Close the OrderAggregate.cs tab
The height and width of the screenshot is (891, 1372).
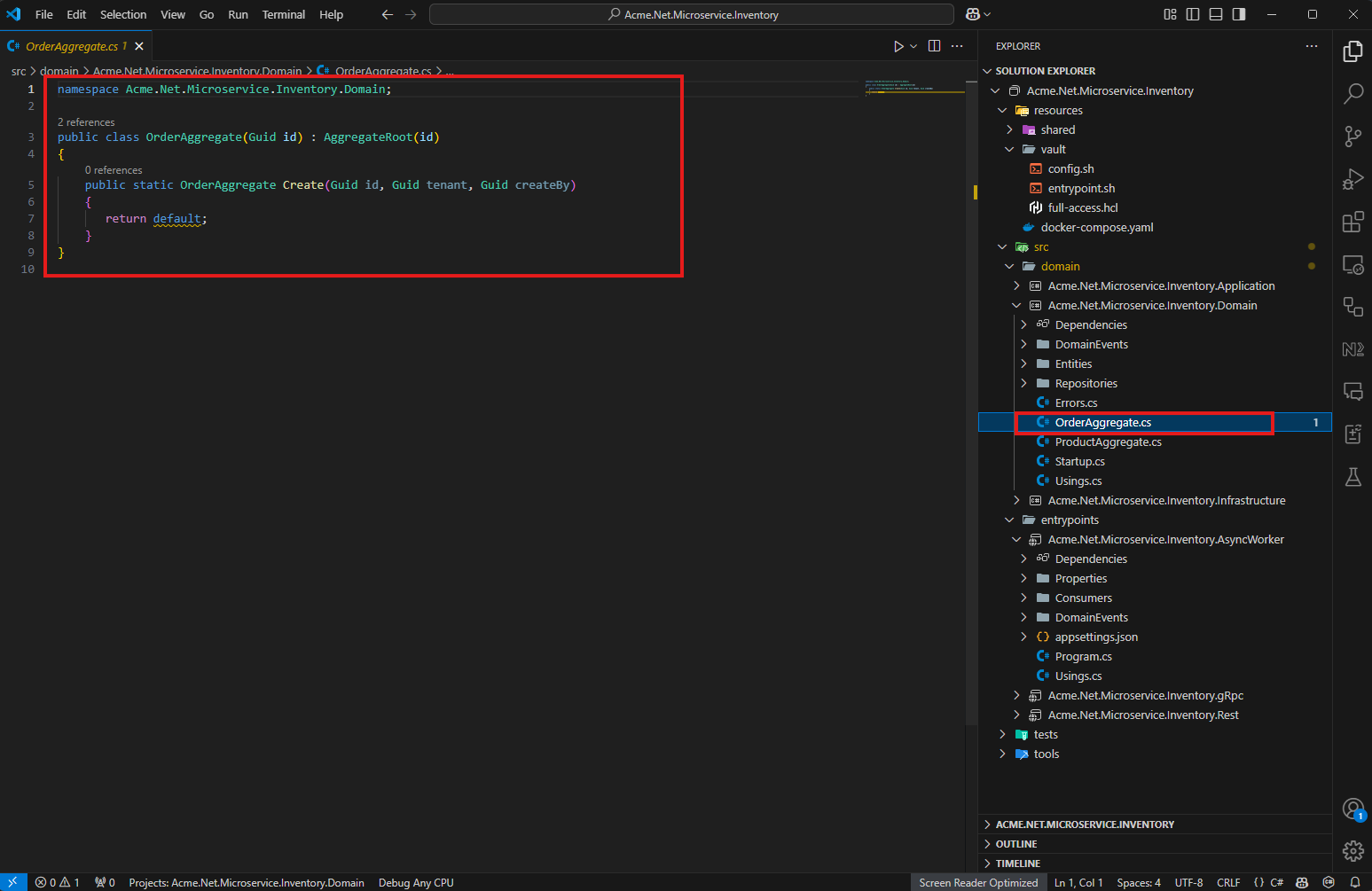tap(139, 46)
